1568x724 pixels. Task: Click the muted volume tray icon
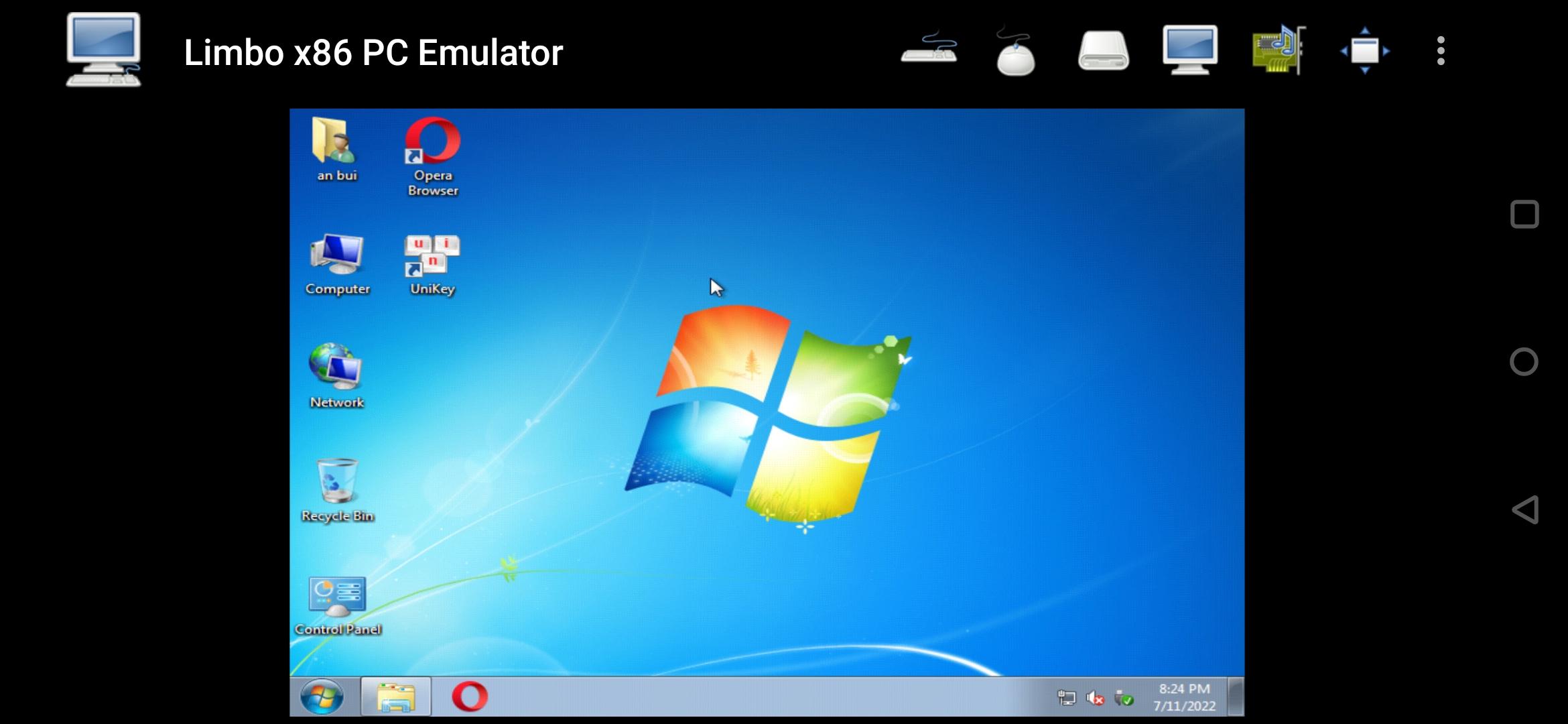tap(1095, 698)
